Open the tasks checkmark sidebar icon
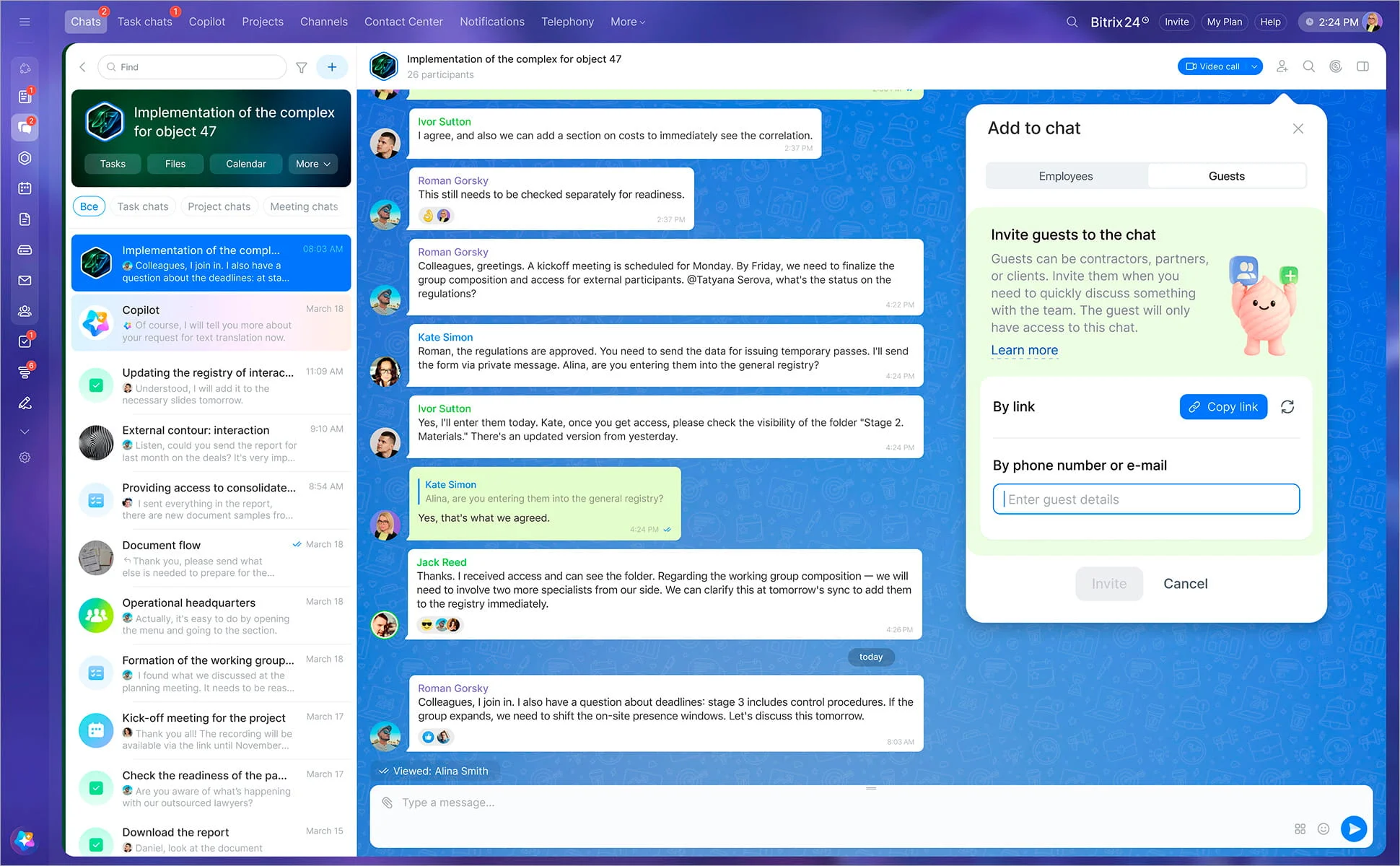 coord(25,341)
